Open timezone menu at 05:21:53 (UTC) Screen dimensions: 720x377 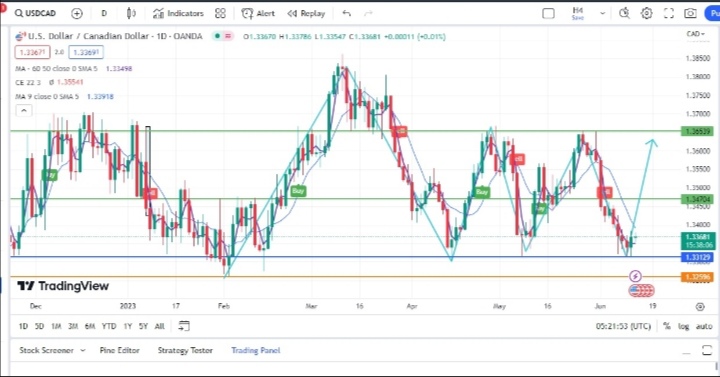624,326
